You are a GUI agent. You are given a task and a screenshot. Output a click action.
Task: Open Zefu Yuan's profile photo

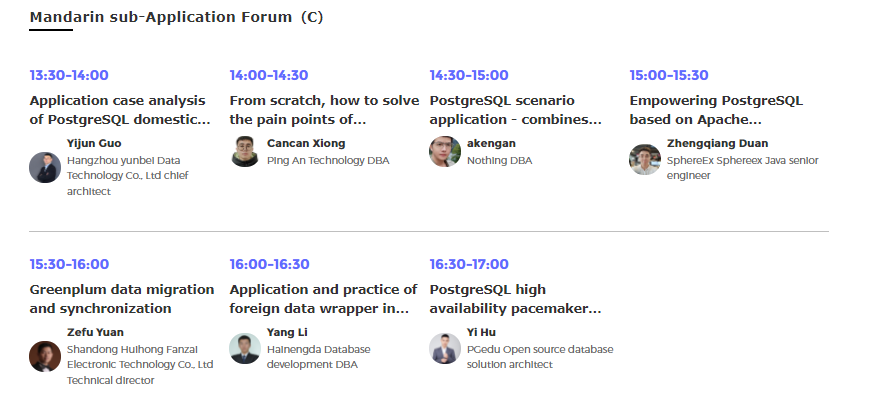(45, 356)
